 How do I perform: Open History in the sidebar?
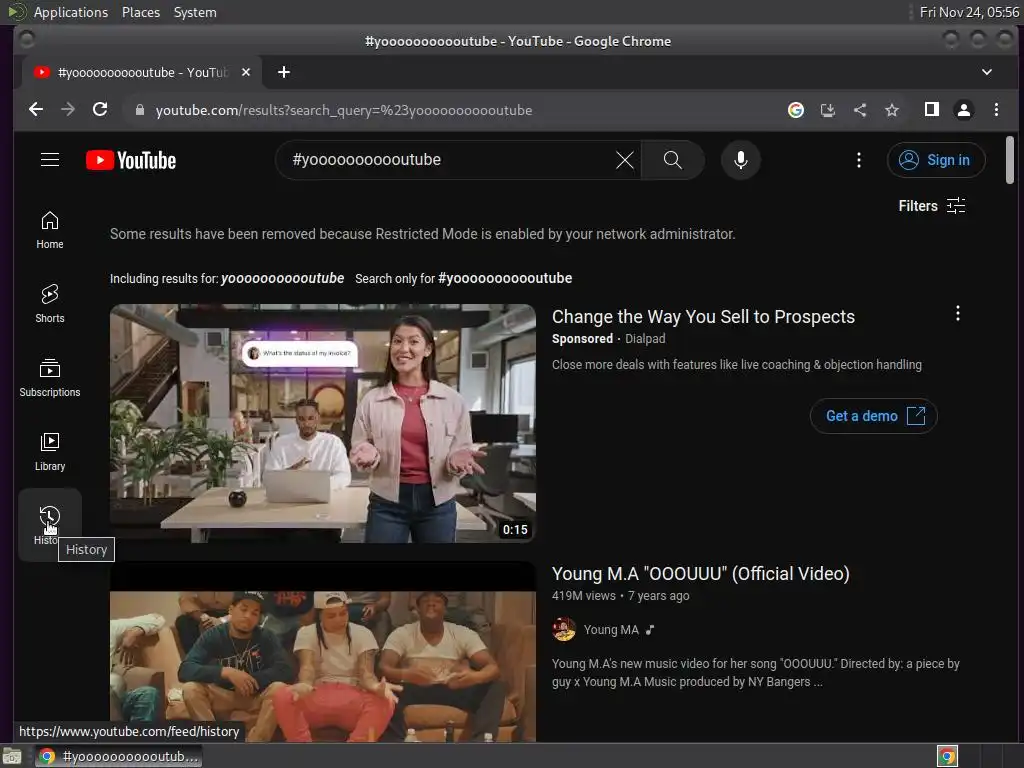[50, 525]
